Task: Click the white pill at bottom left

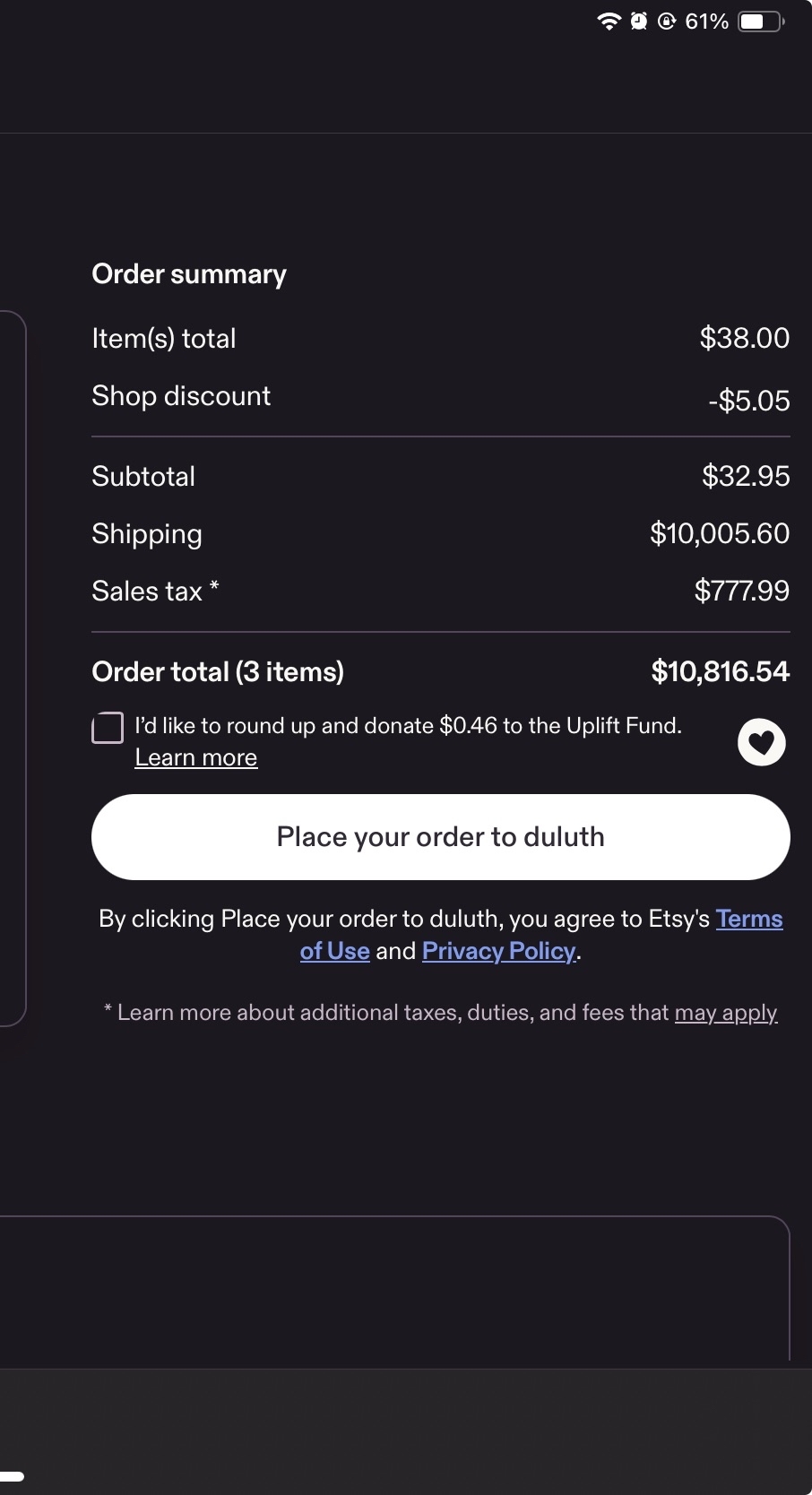Action: 13,1476
